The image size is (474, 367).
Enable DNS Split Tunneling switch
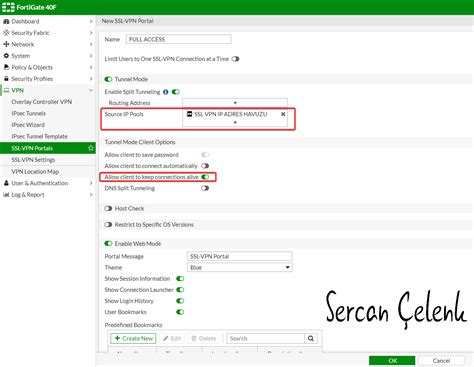(205, 188)
